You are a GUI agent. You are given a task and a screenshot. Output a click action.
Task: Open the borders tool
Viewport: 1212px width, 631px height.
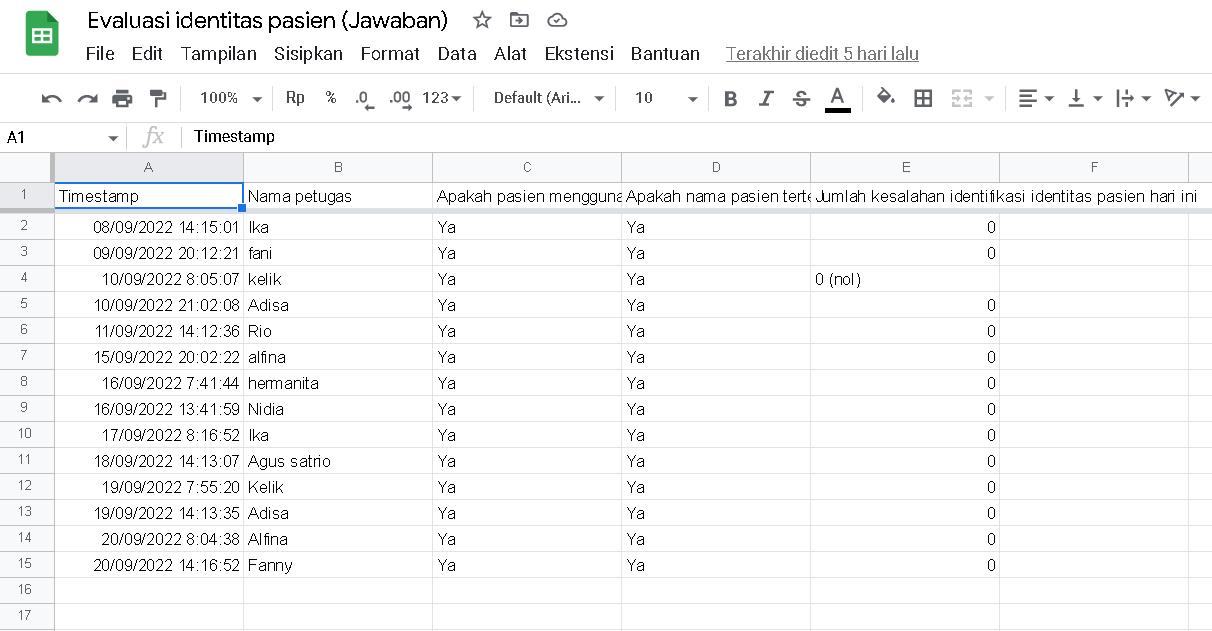924,98
